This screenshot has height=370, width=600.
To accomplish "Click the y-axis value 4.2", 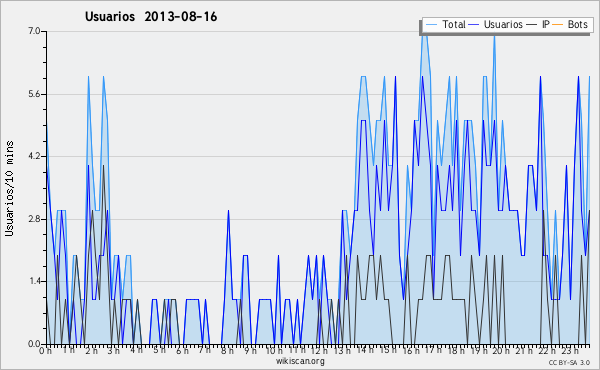I will pos(34,156).
